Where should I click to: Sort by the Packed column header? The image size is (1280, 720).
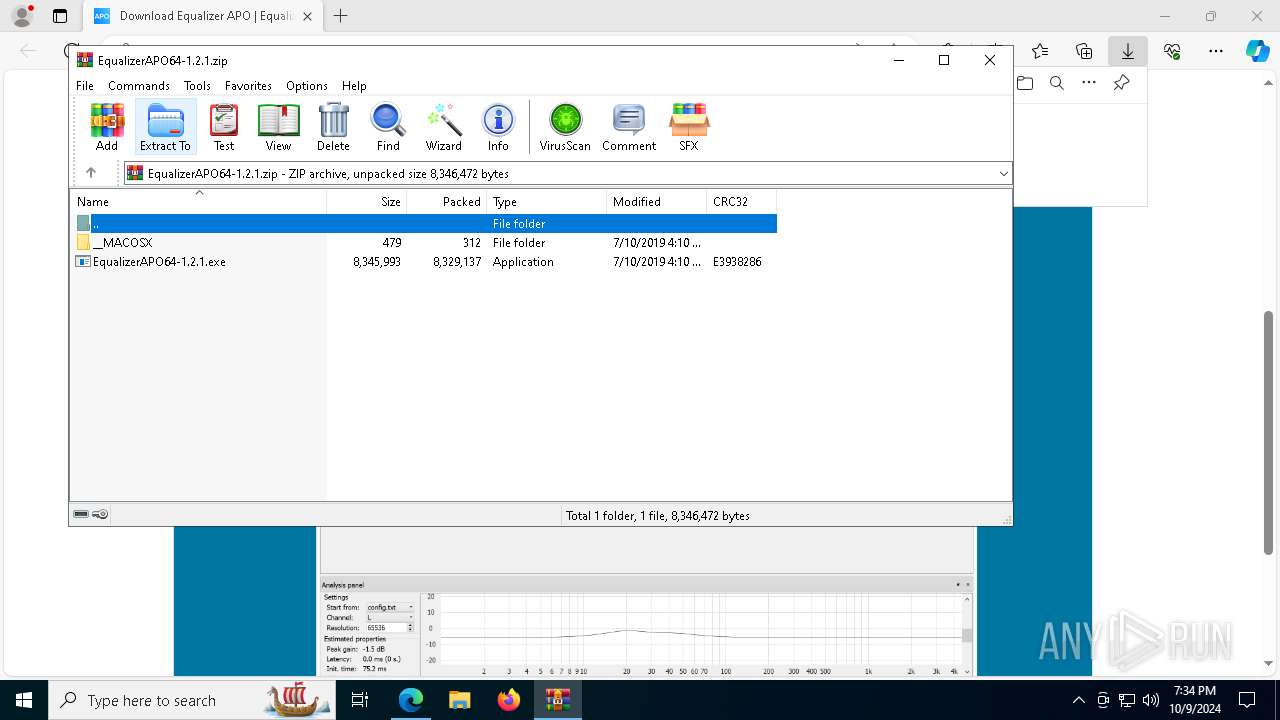tap(446, 202)
